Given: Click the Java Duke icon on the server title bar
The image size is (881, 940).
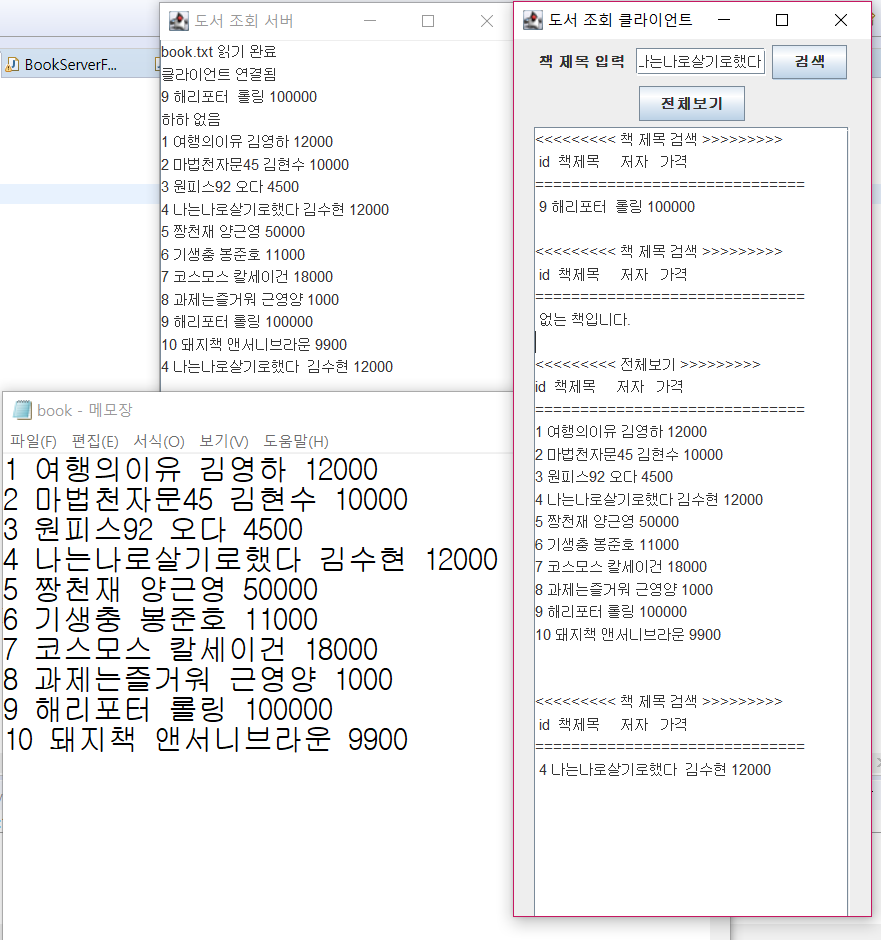Looking at the screenshot, I should (177, 20).
